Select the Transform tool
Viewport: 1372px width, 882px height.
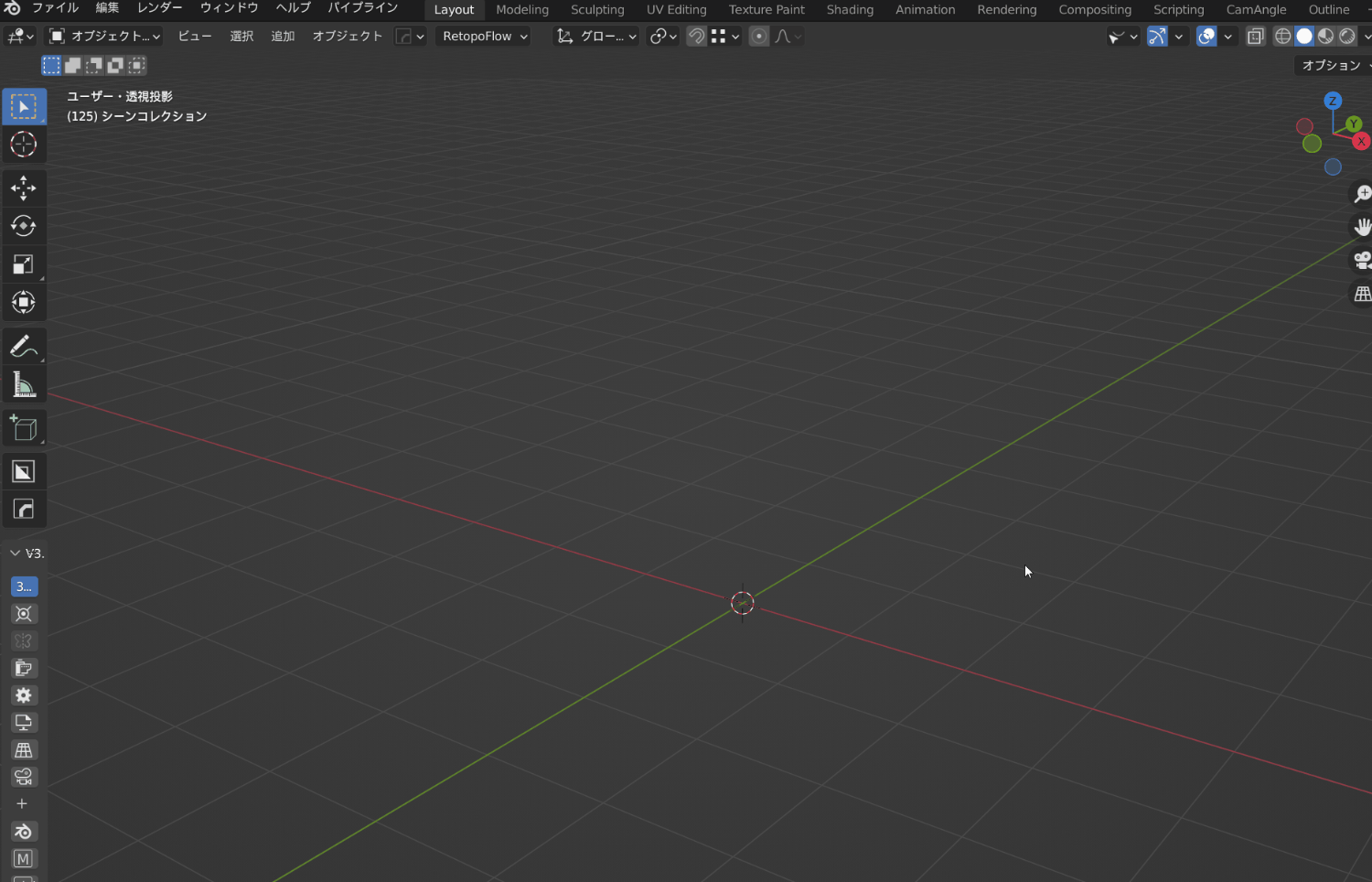[x=24, y=302]
